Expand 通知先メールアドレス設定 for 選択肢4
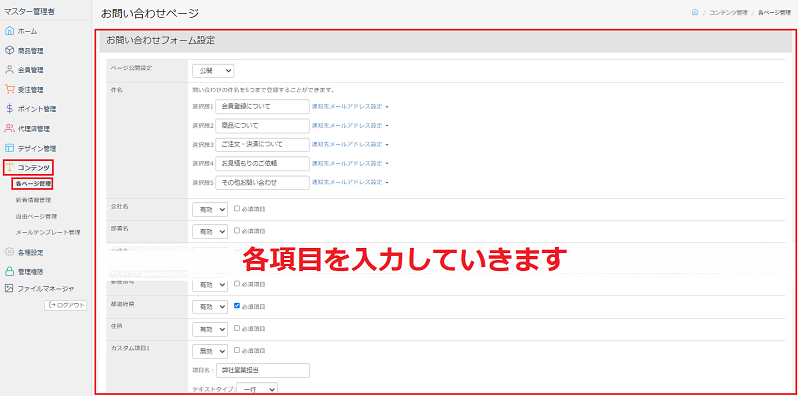The height and width of the screenshot is (396, 800). [350, 163]
